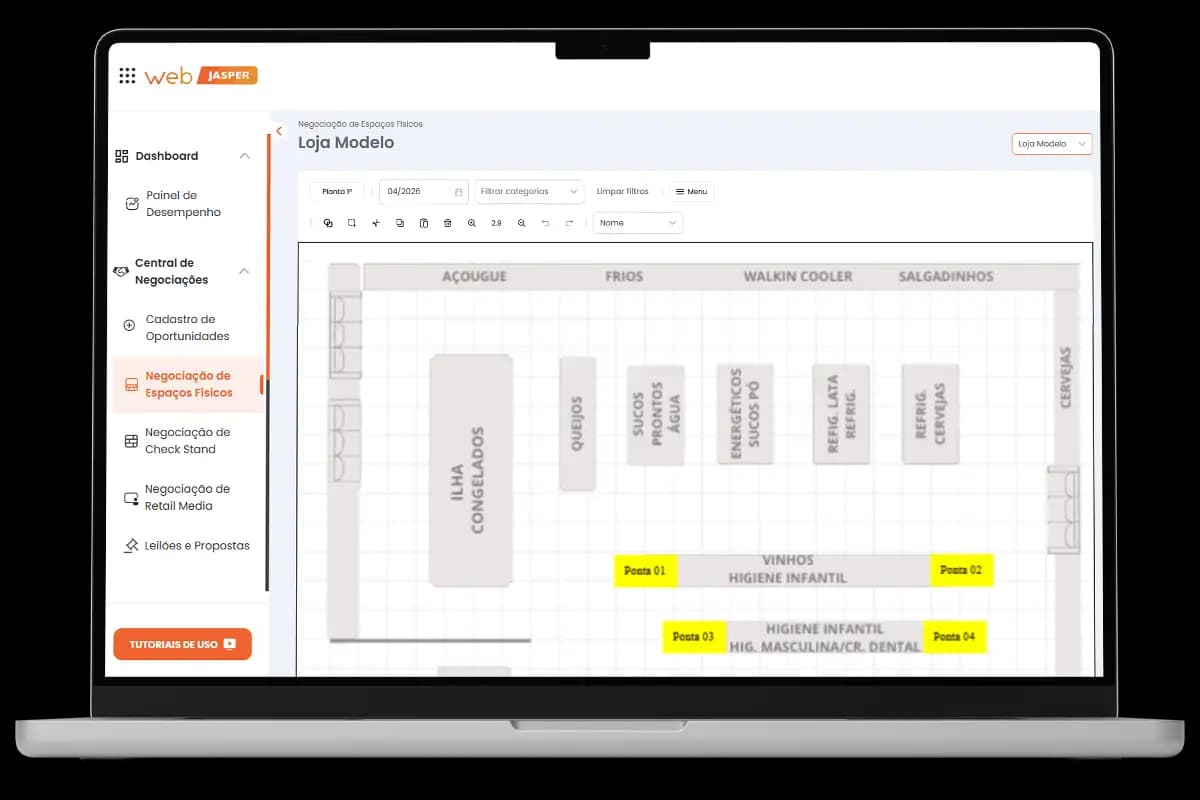The height and width of the screenshot is (800, 1200).
Task: Click the REFRIG. CERVEJAS shelf
Action: [x=930, y=414]
